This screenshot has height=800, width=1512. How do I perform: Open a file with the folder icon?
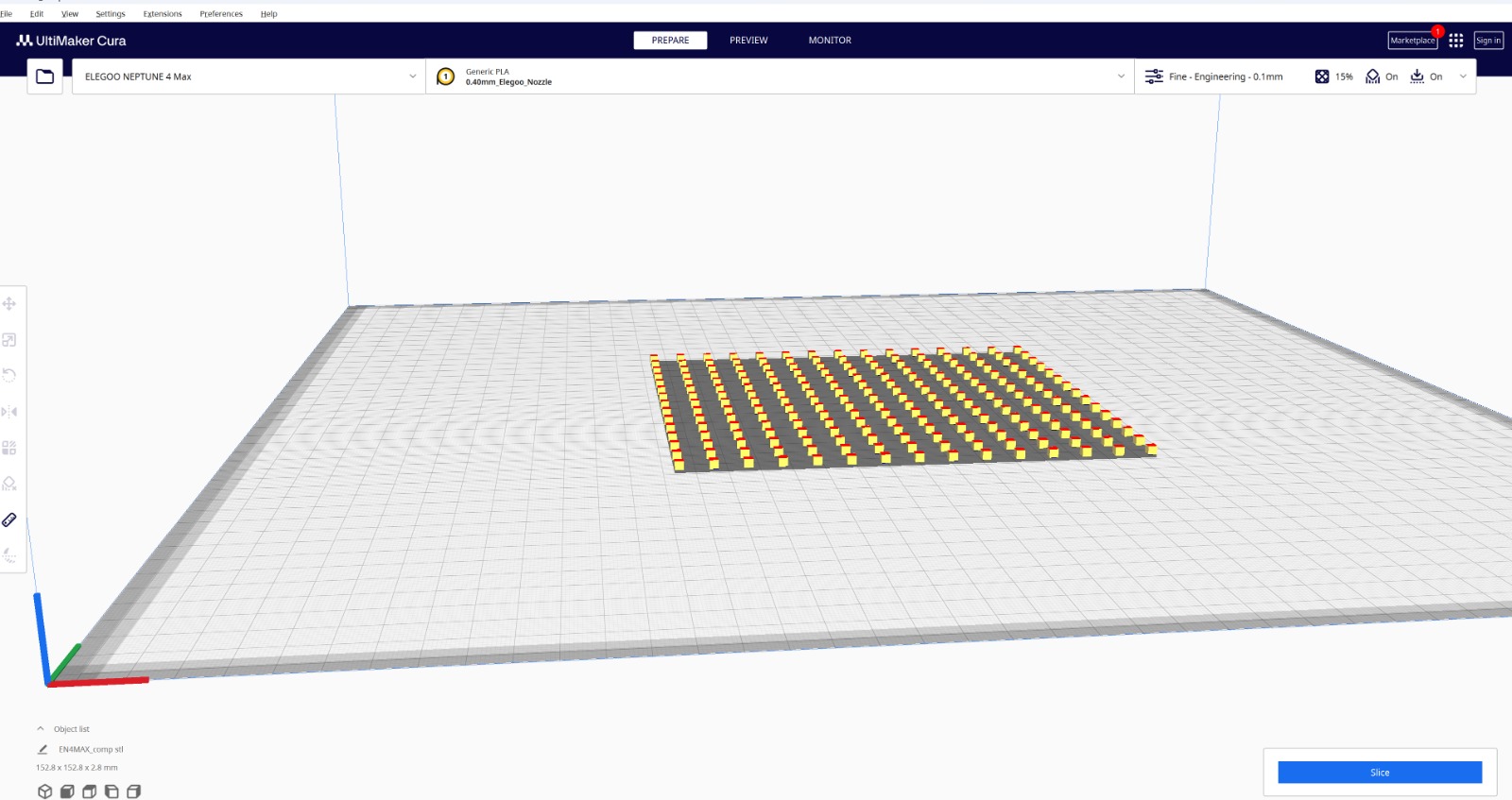[x=44, y=77]
